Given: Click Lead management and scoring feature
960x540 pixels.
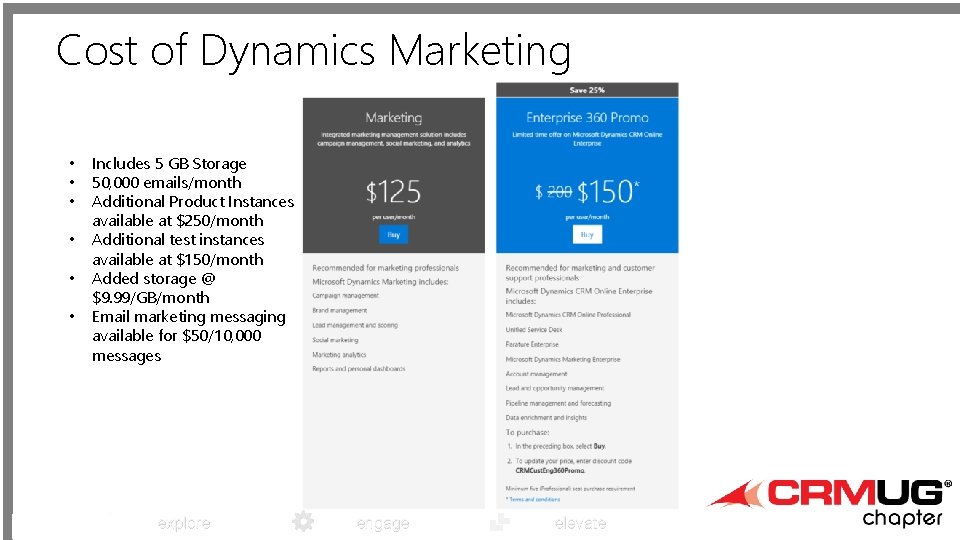Looking at the screenshot, I should (x=355, y=325).
